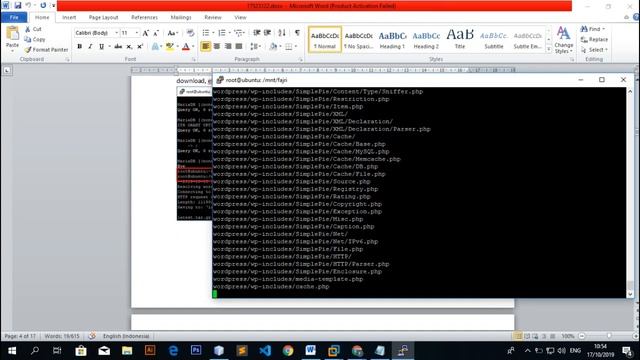This screenshot has width=640, height=360.
Task: Open Microsoft Edge from the taskbar
Action: (173, 350)
